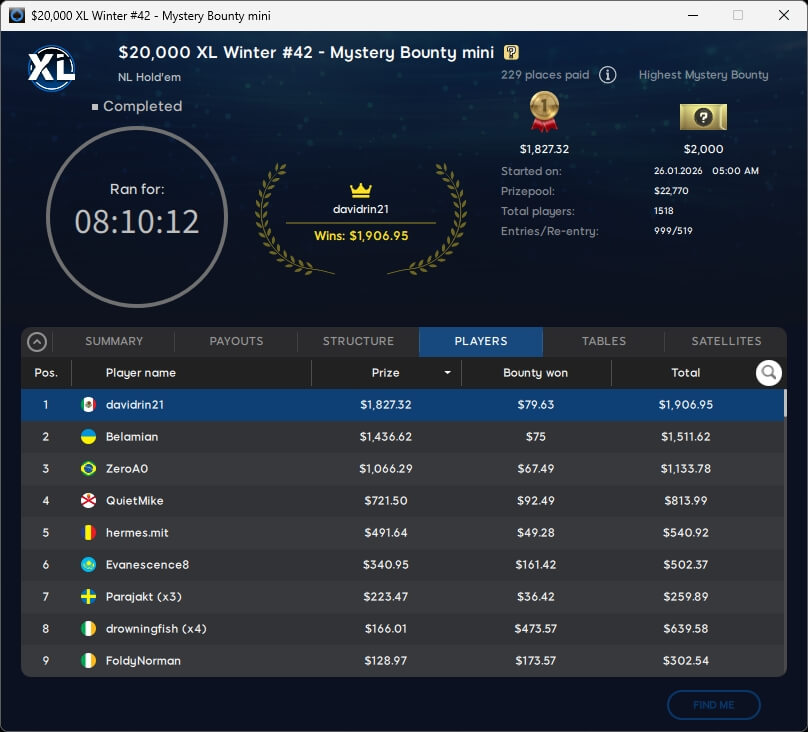This screenshot has height=732, width=808.
Task: Open the Prize column sort dropdown arrow
Action: [447, 373]
